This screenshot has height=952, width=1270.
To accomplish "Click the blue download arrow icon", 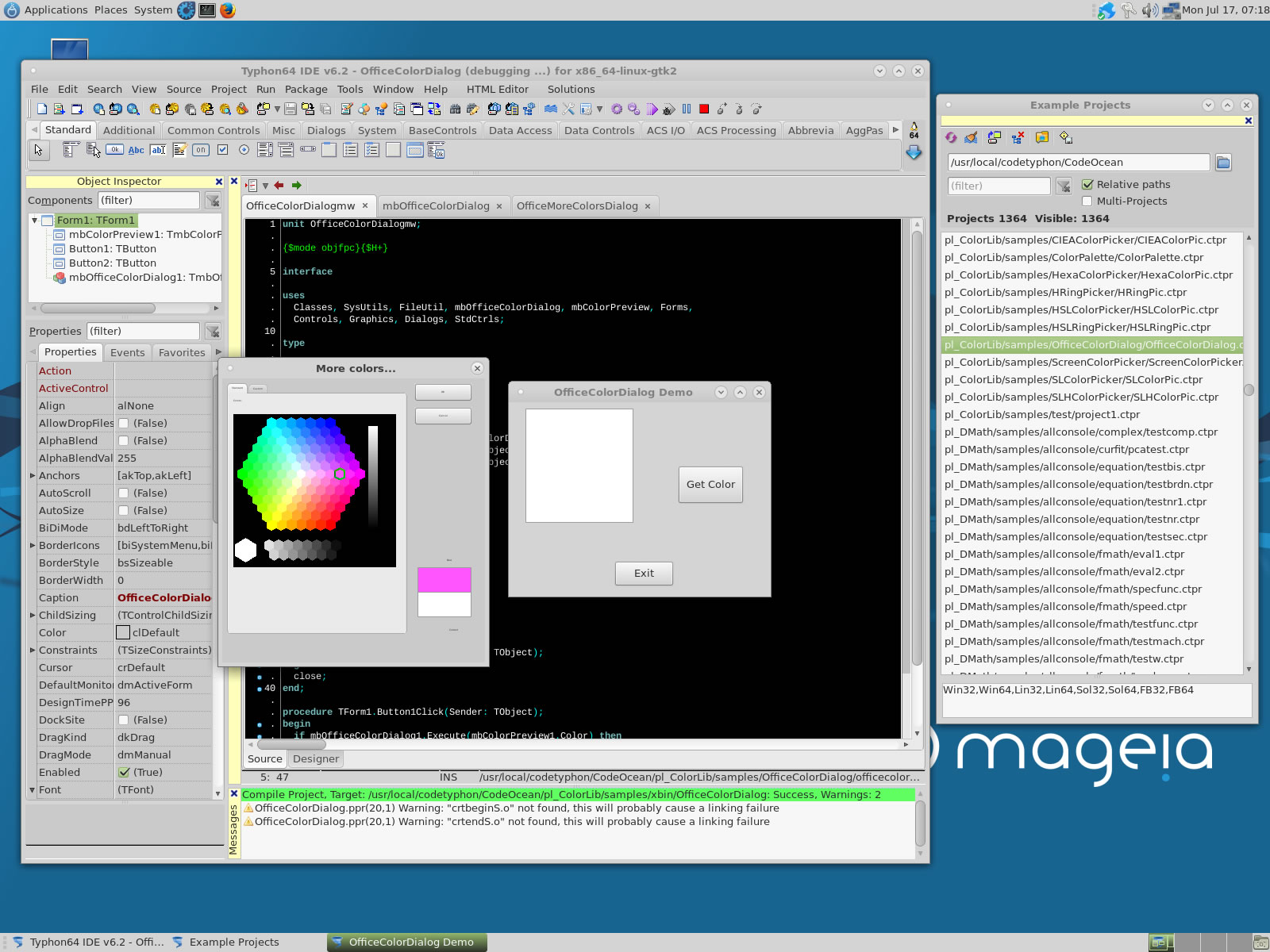I will pos(914,152).
